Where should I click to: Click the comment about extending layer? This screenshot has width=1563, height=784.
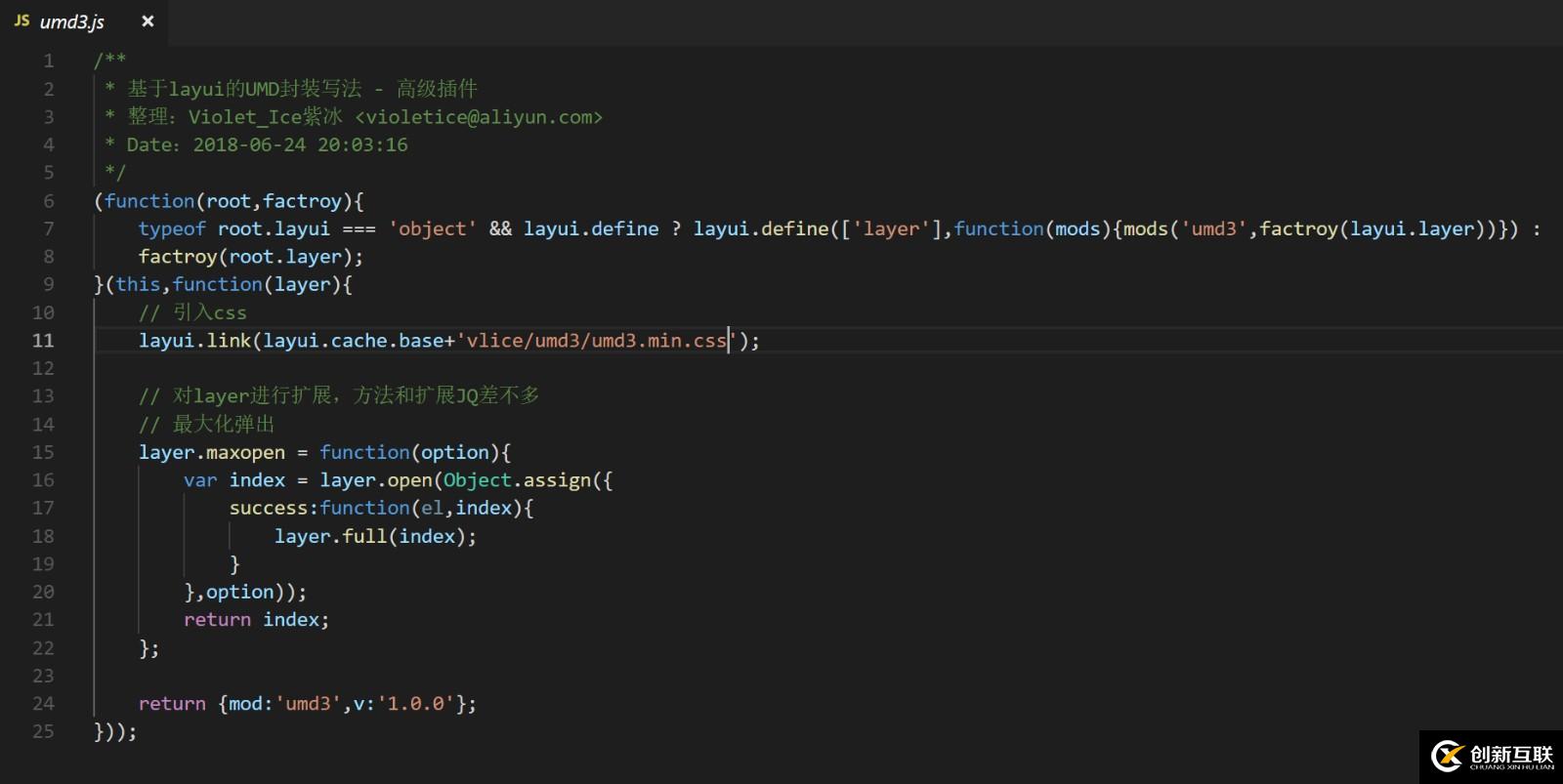(339, 395)
